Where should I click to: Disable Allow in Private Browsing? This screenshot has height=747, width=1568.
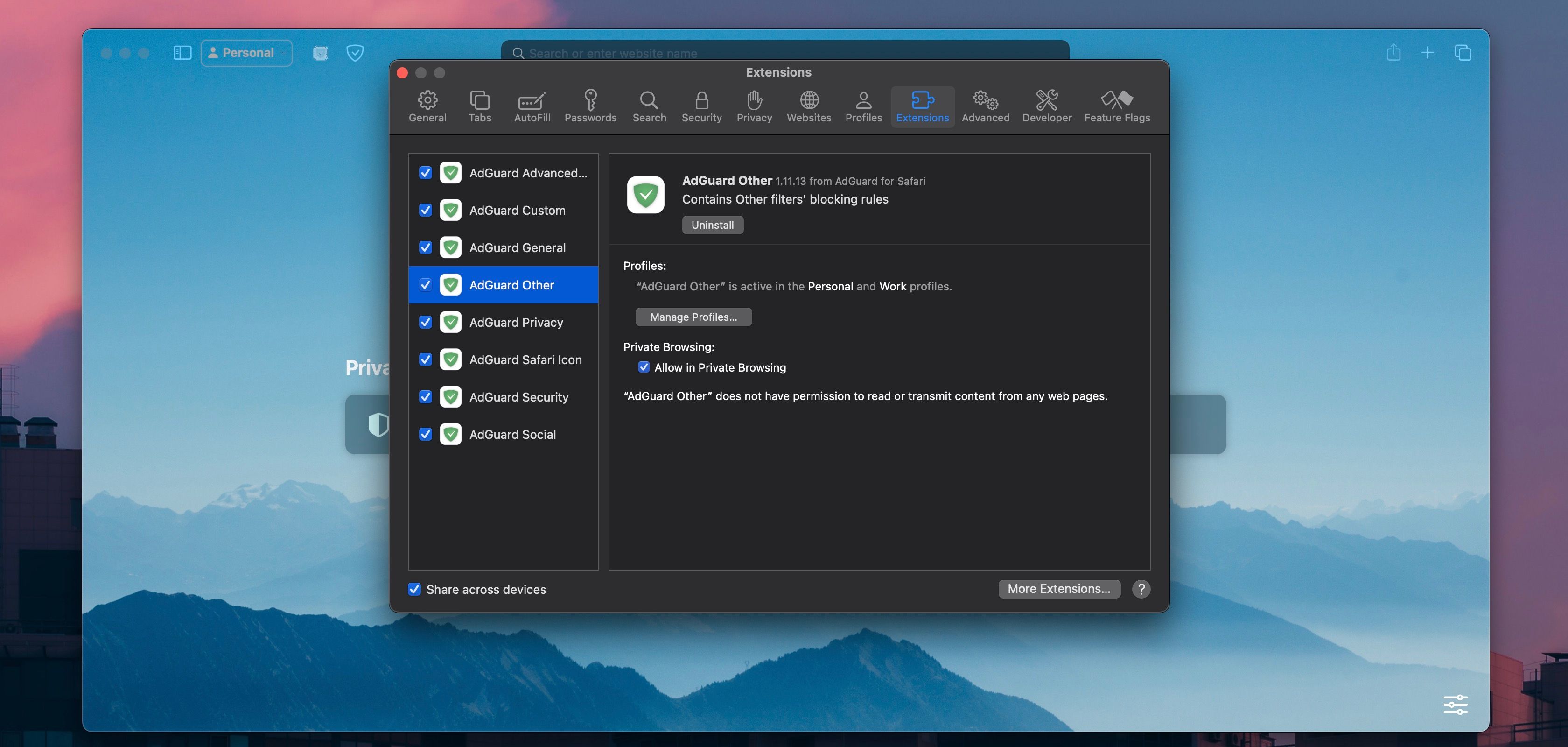(x=644, y=367)
